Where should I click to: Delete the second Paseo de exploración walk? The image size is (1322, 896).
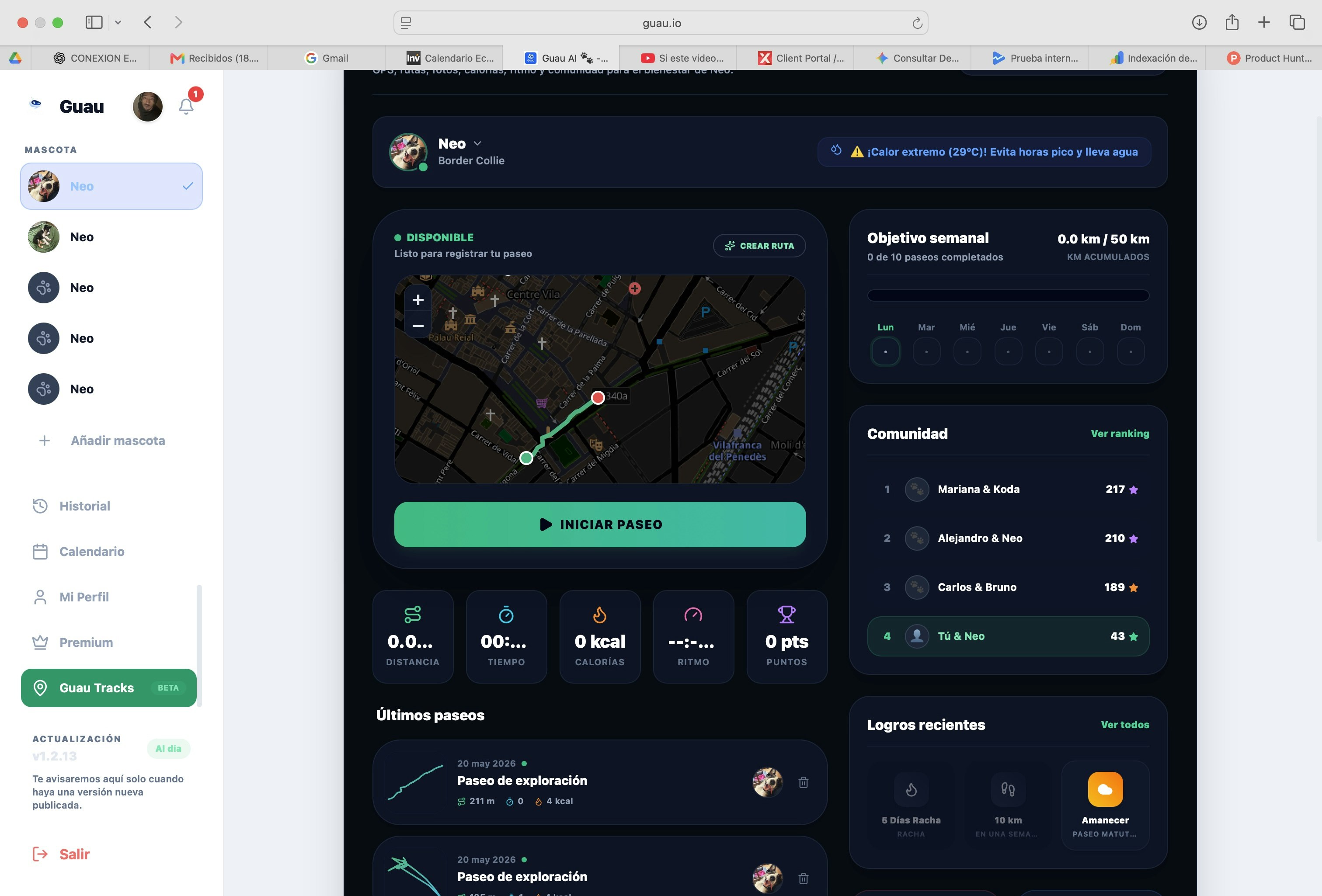click(803, 879)
